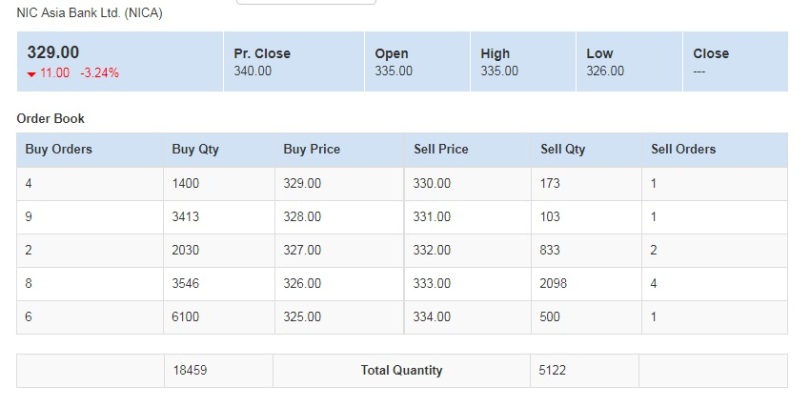Click the Sell Orders column header
810x407 pixels.
point(684,149)
